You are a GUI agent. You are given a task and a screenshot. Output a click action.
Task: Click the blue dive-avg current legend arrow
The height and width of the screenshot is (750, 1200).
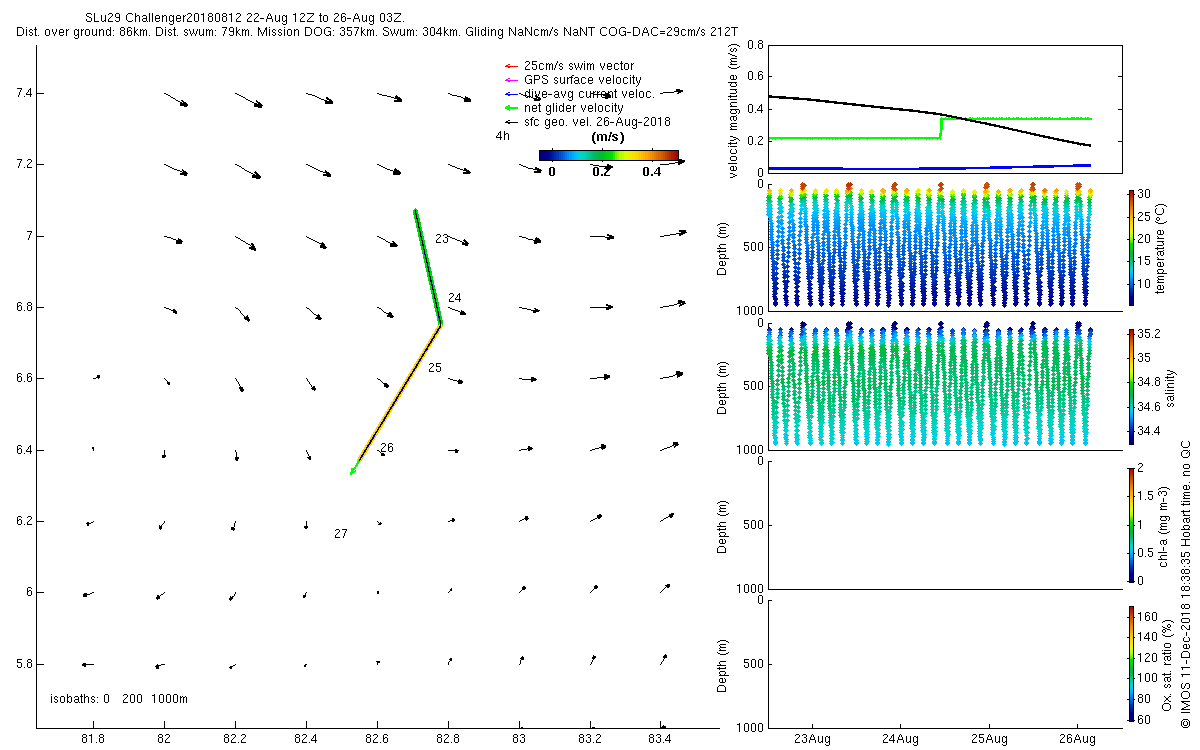[x=510, y=94]
